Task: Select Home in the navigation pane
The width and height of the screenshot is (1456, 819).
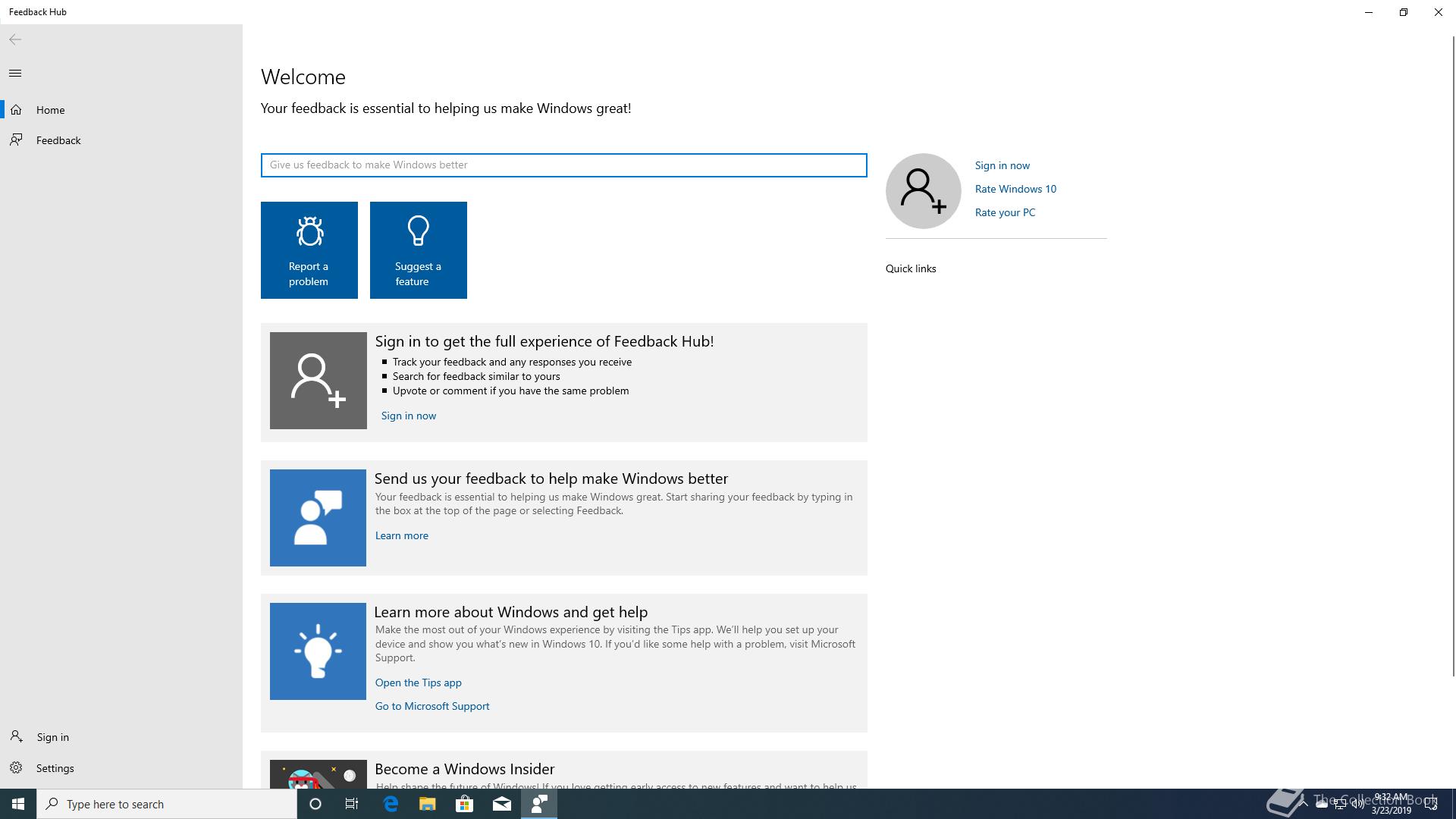Action: 50,110
